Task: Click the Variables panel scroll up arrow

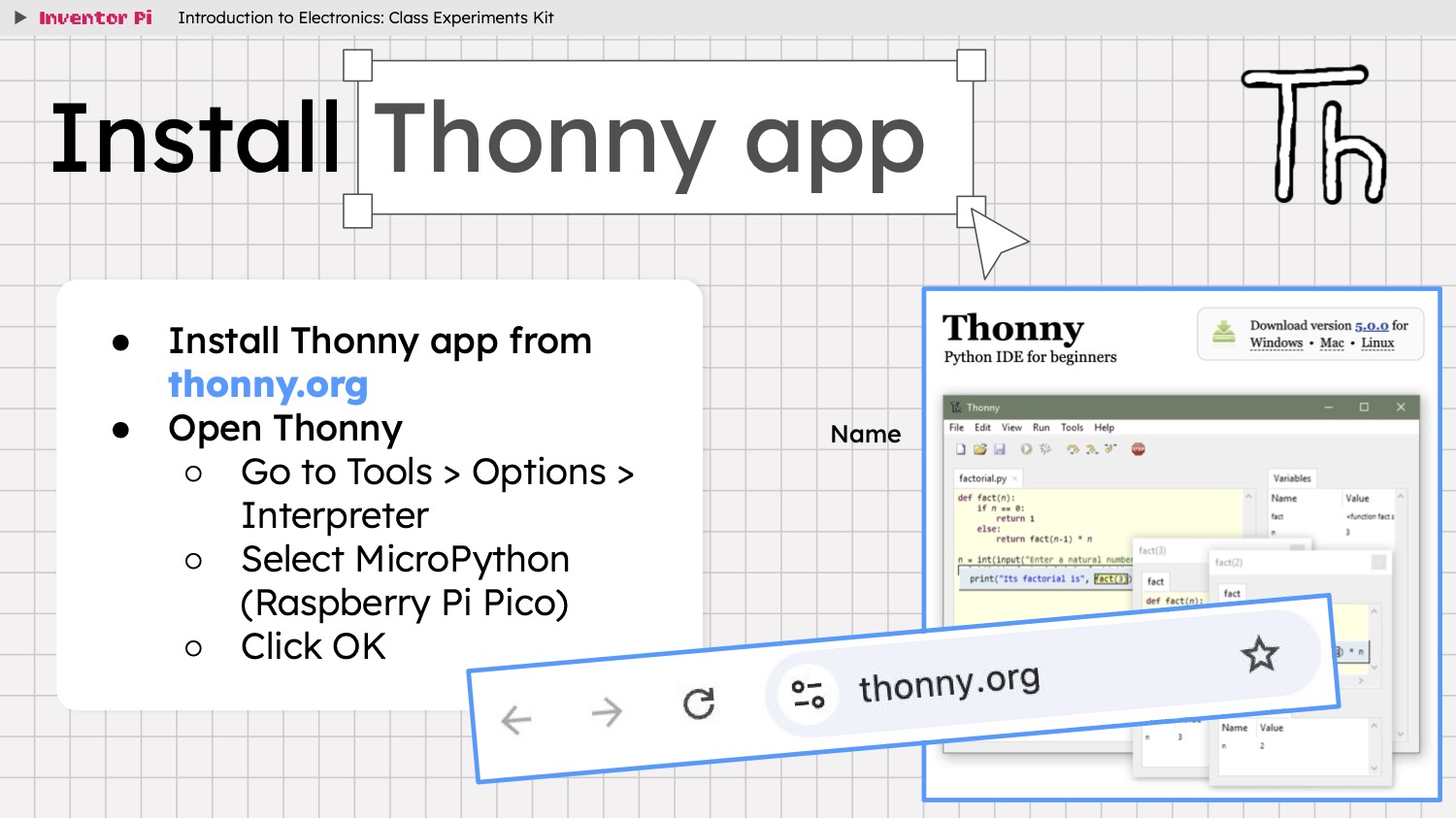Action: [1400, 497]
